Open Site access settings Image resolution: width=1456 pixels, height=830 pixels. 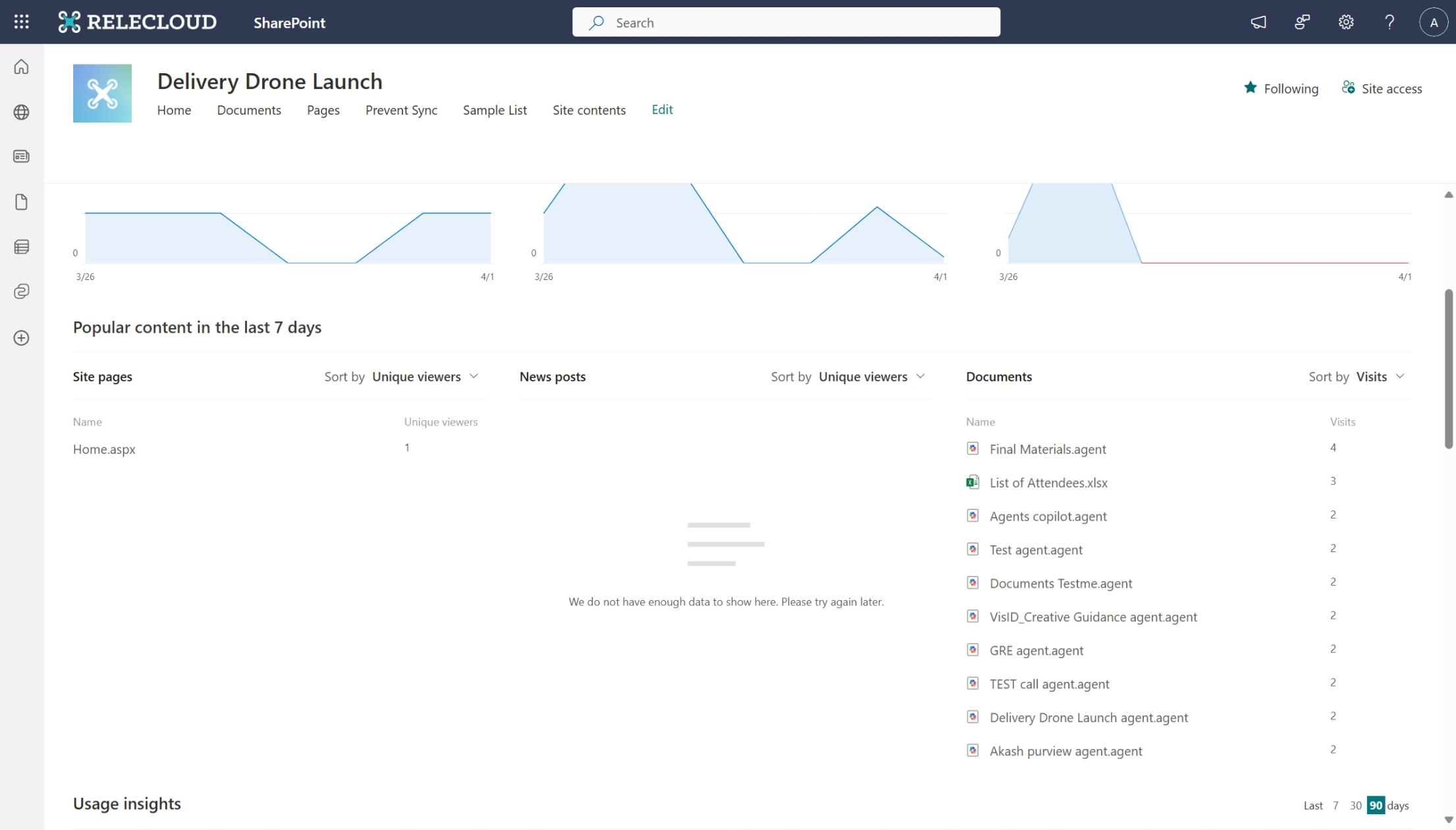(1382, 88)
